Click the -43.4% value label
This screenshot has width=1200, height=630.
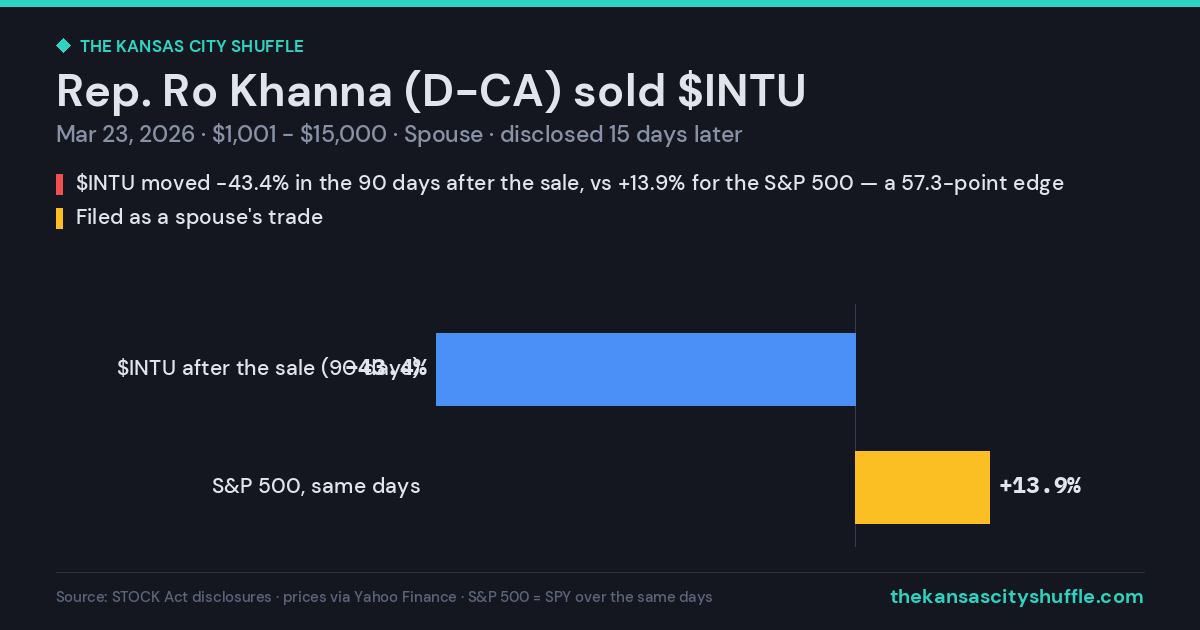(x=387, y=368)
